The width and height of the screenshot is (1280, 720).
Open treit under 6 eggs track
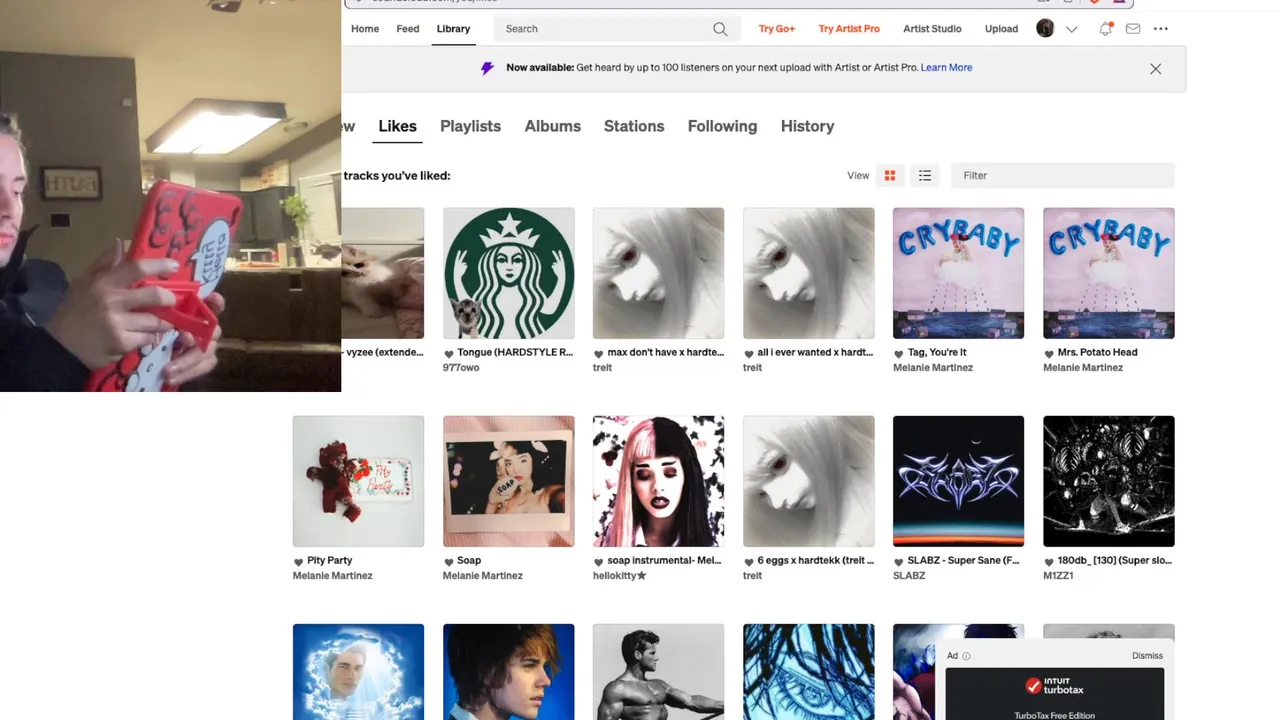click(x=752, y=576)
